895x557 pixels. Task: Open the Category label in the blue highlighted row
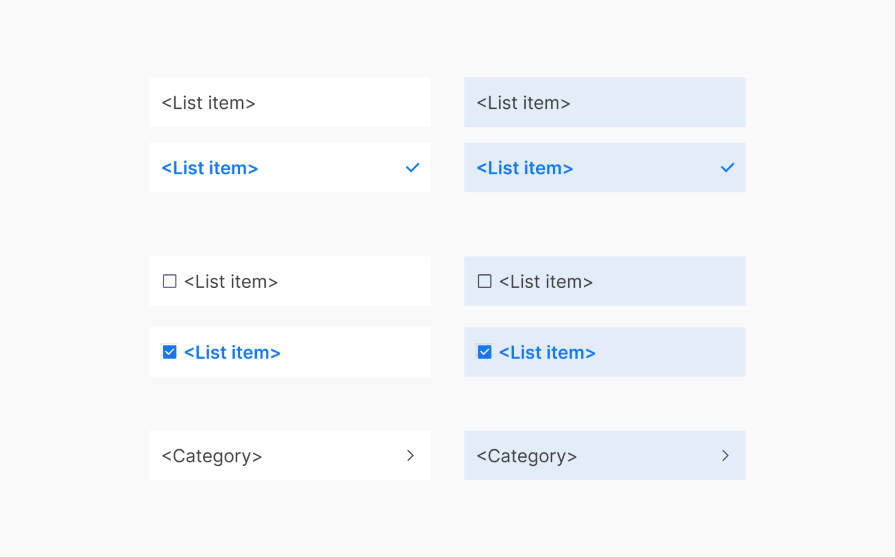[x=527, y=456]
